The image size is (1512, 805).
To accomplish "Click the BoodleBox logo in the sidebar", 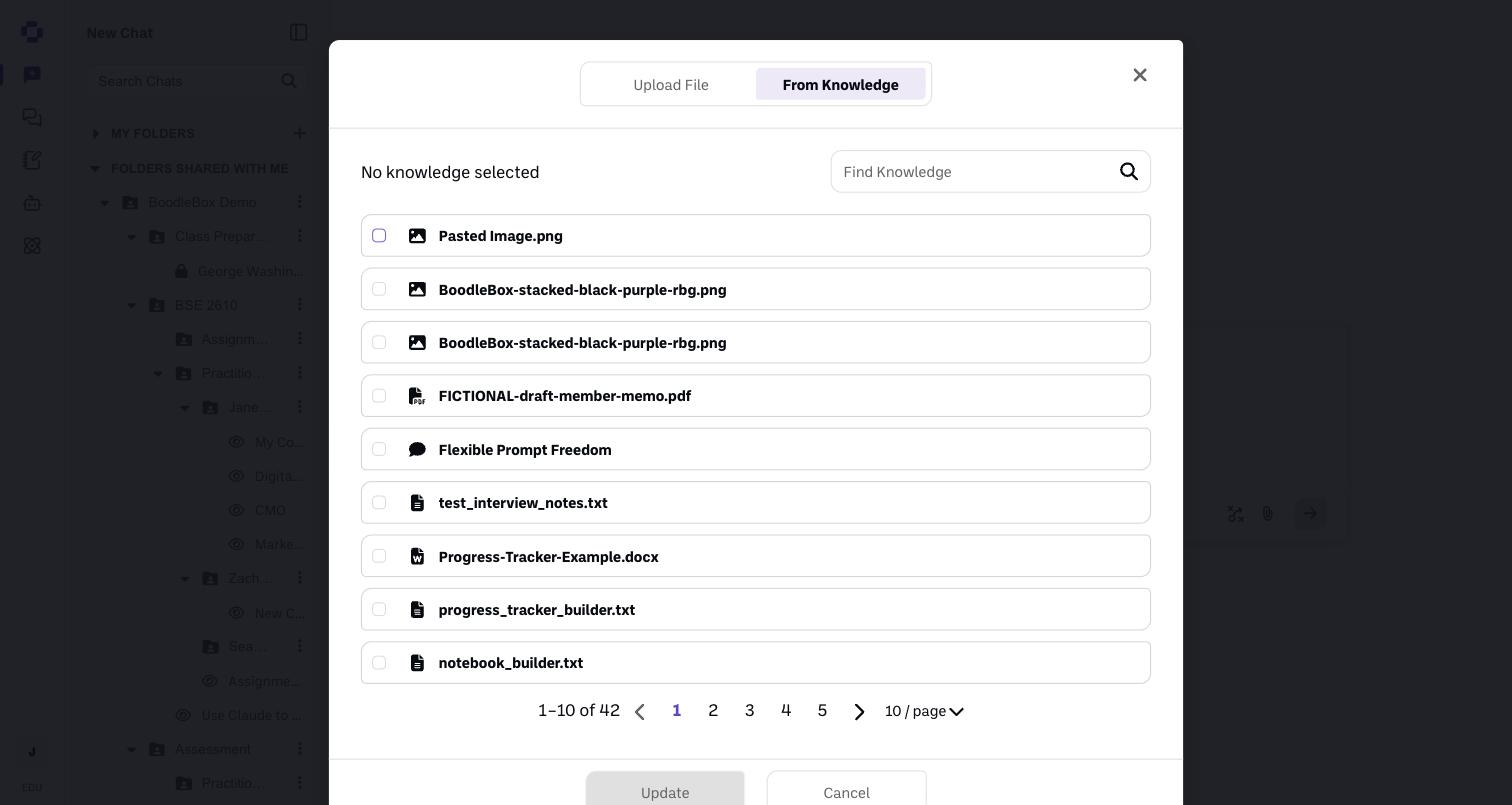I will coord(32,32).
